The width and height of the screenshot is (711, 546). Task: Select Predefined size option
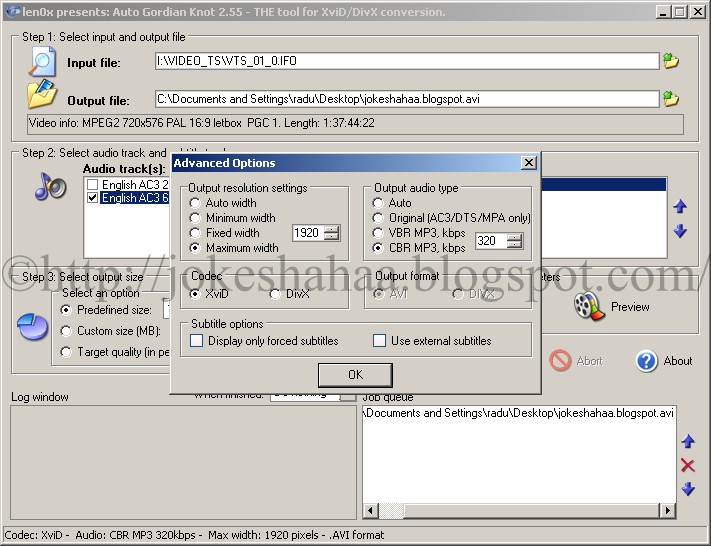tap(66, 310)
